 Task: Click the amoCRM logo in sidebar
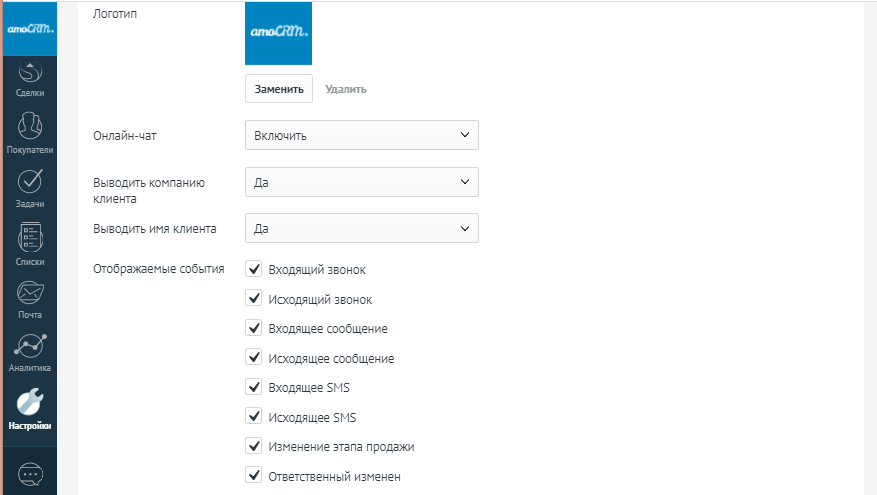coord(28,28)
